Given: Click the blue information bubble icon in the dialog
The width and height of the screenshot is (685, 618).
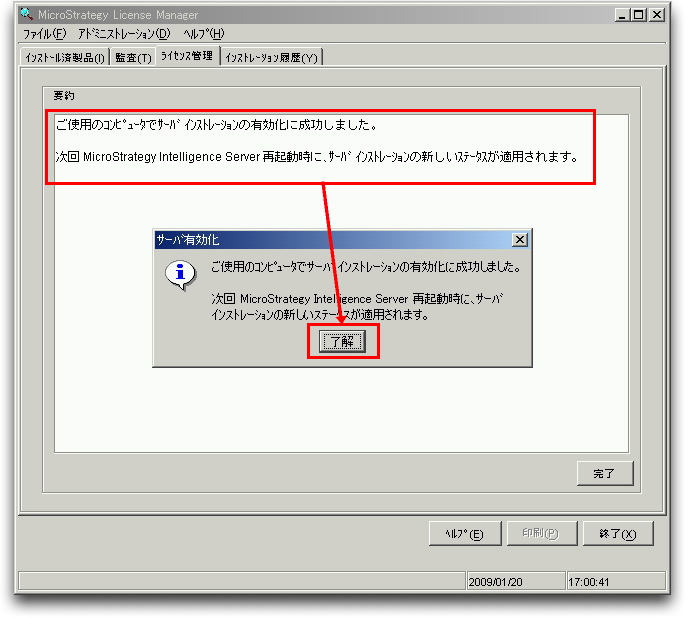Looking at the screenshot, I should pyautogui.click(x=180, y=275).
